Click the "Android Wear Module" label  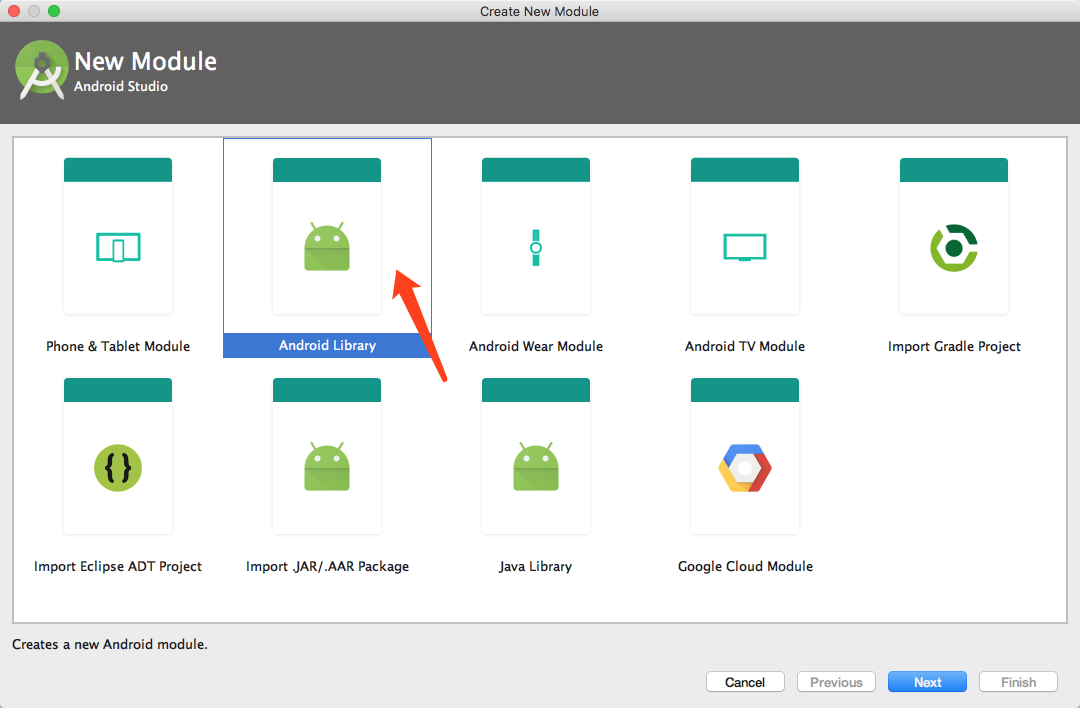(536, 346)
